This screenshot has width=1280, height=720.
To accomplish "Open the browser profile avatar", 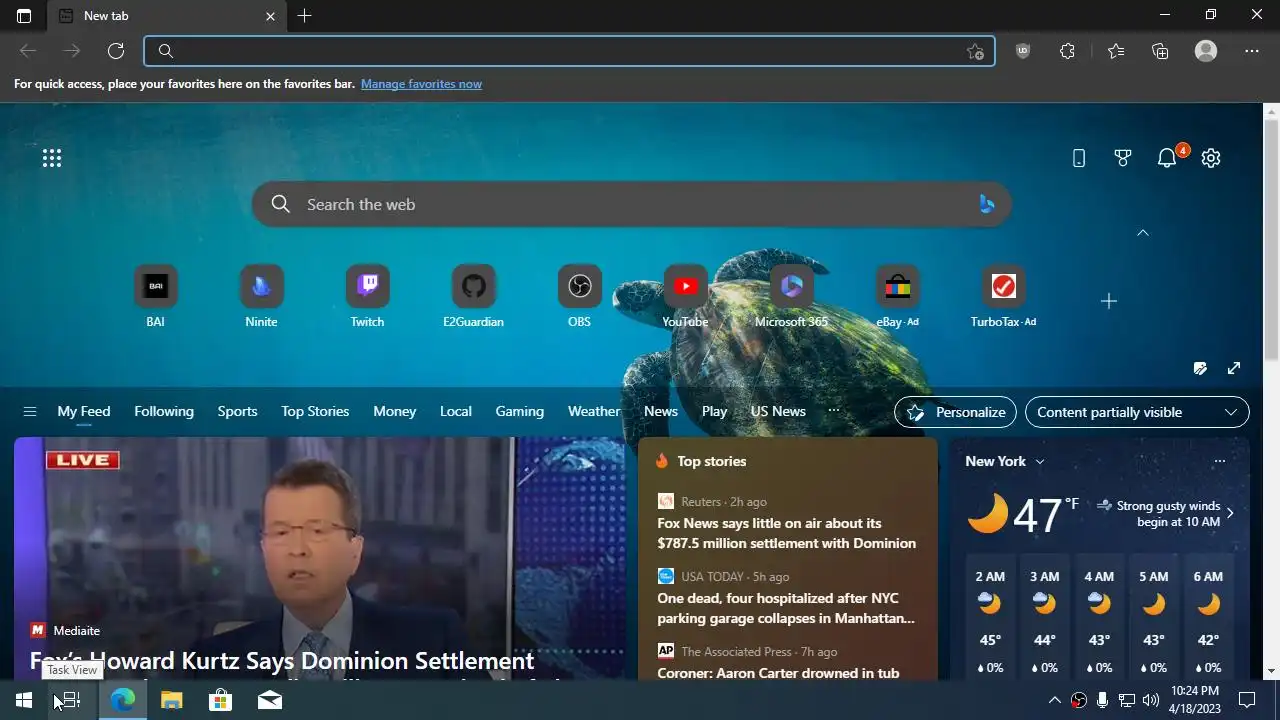I will point(1206,51).
